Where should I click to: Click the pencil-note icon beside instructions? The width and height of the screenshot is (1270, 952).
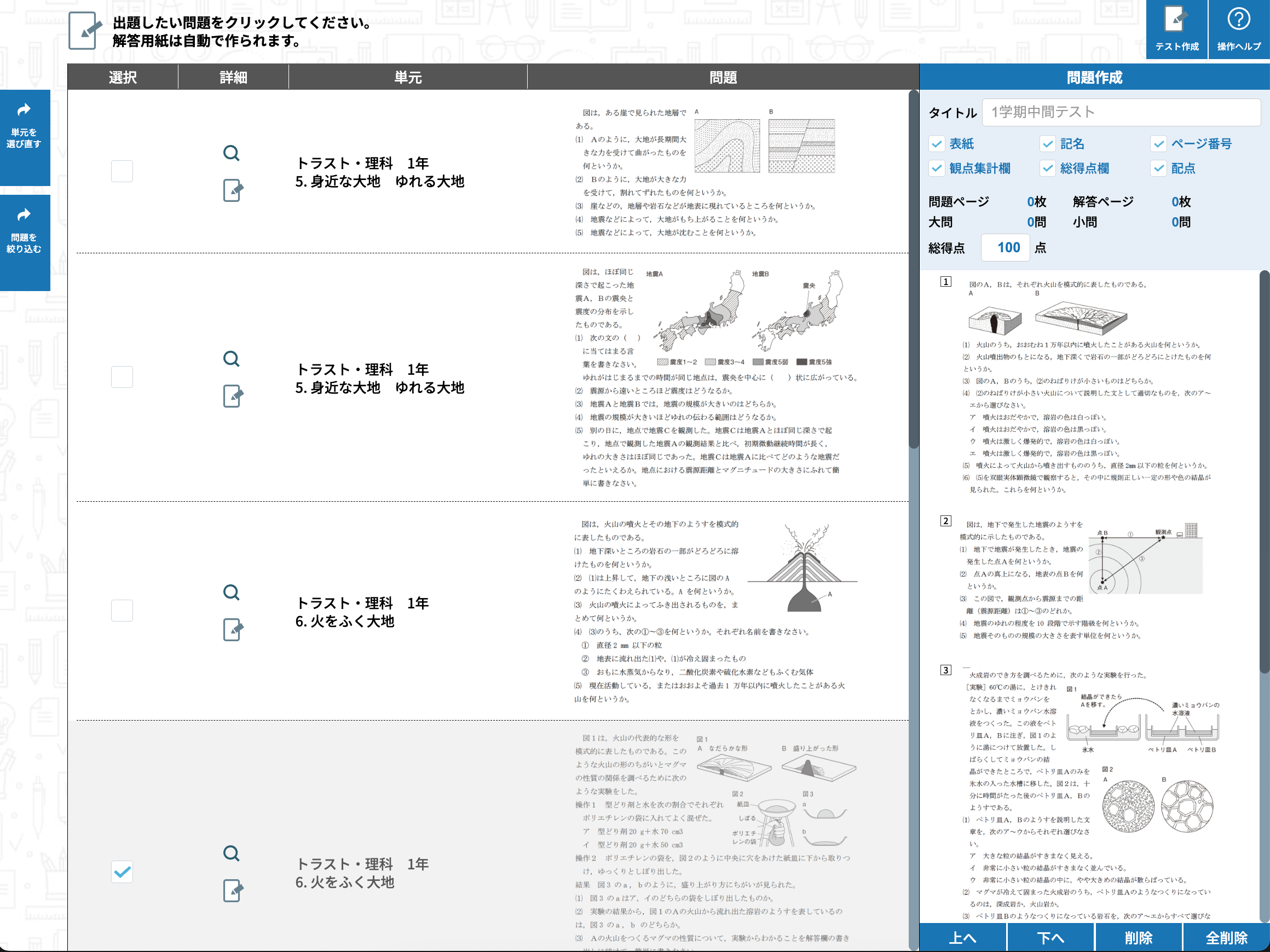click(85, 31)
